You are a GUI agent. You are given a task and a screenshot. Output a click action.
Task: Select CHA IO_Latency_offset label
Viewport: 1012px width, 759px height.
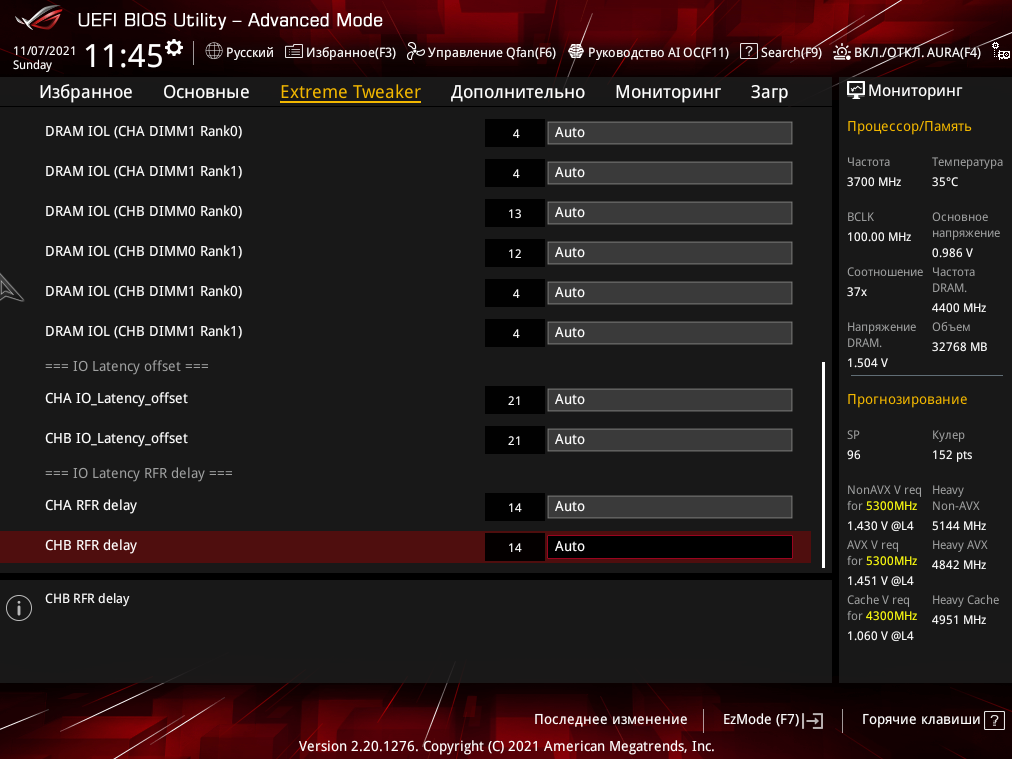(x=116, y=398)
